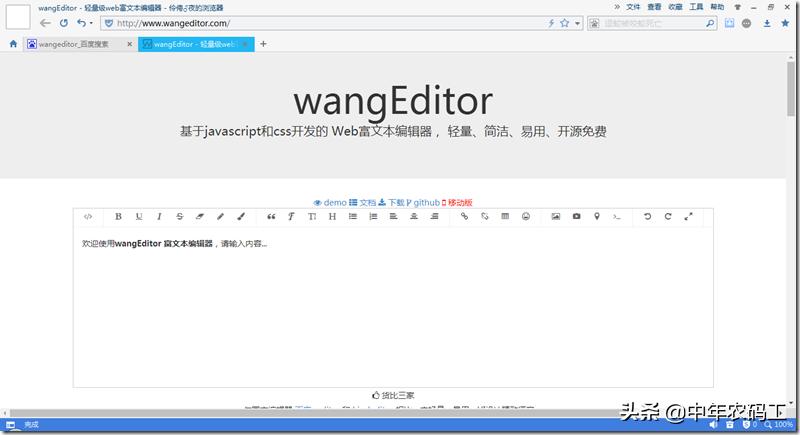
Task: Align text right in editor toolbar
Action: [x=434, y=217]
